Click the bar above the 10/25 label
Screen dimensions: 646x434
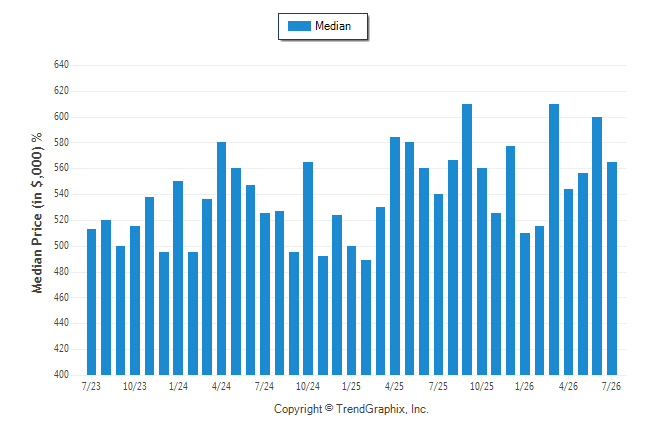point(482,271)
